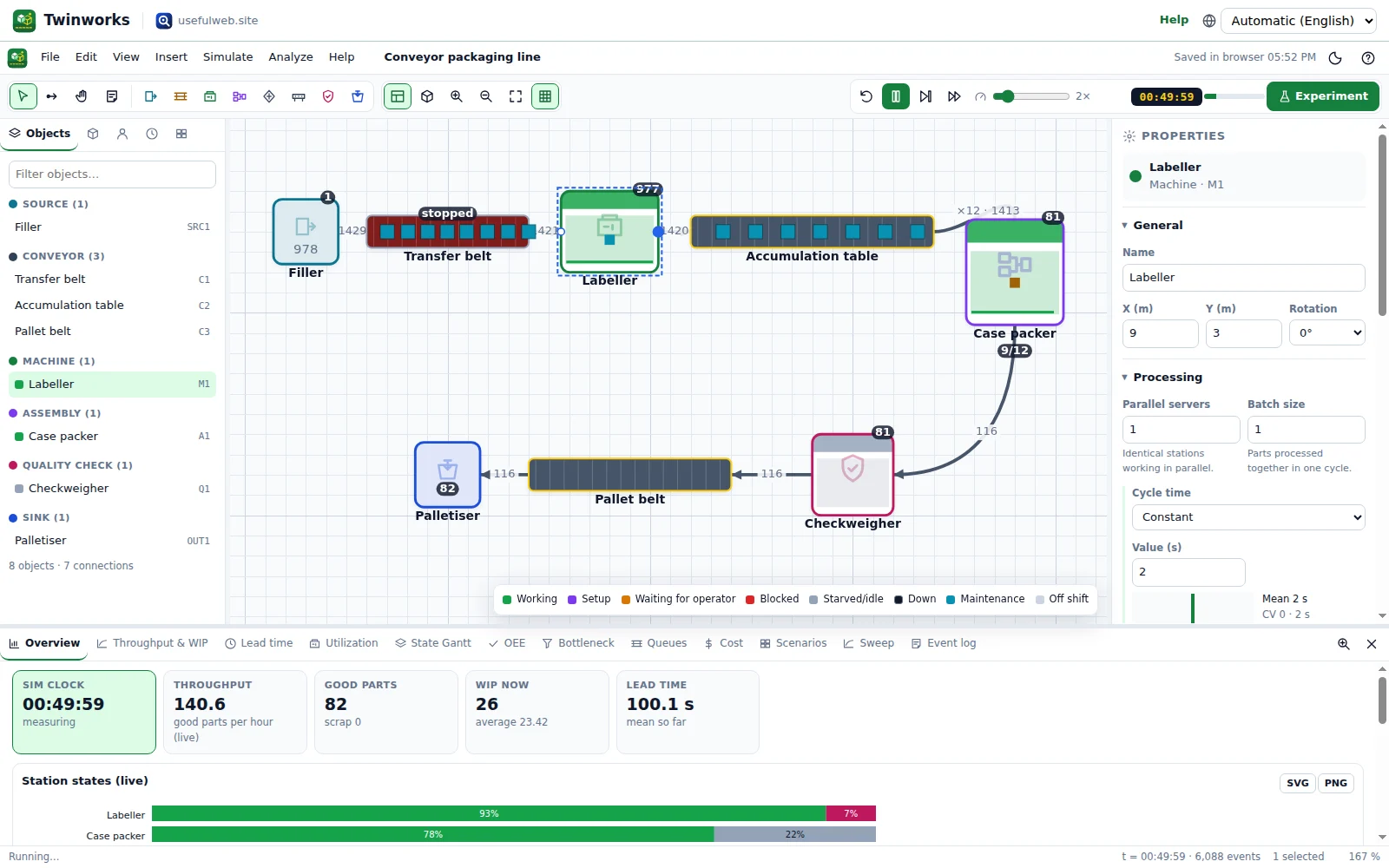Click the Filter objects search field
This screenshot has width=1389, height=868.
112,174
